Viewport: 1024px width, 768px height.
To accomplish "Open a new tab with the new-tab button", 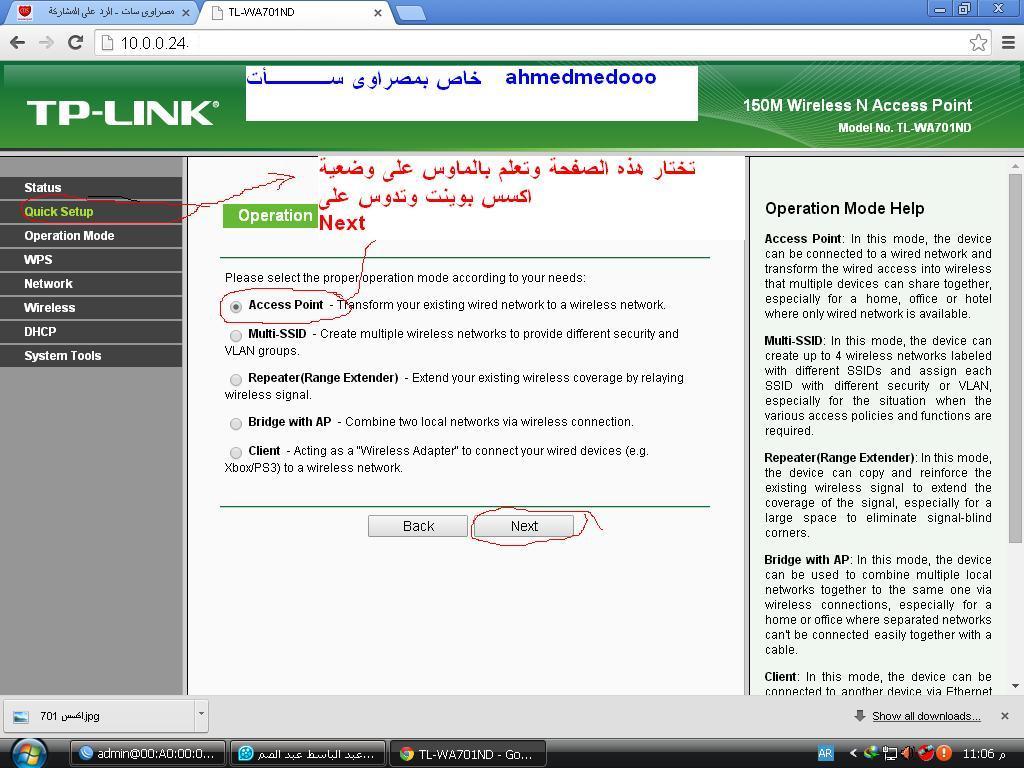I will (x=411, y=12).
